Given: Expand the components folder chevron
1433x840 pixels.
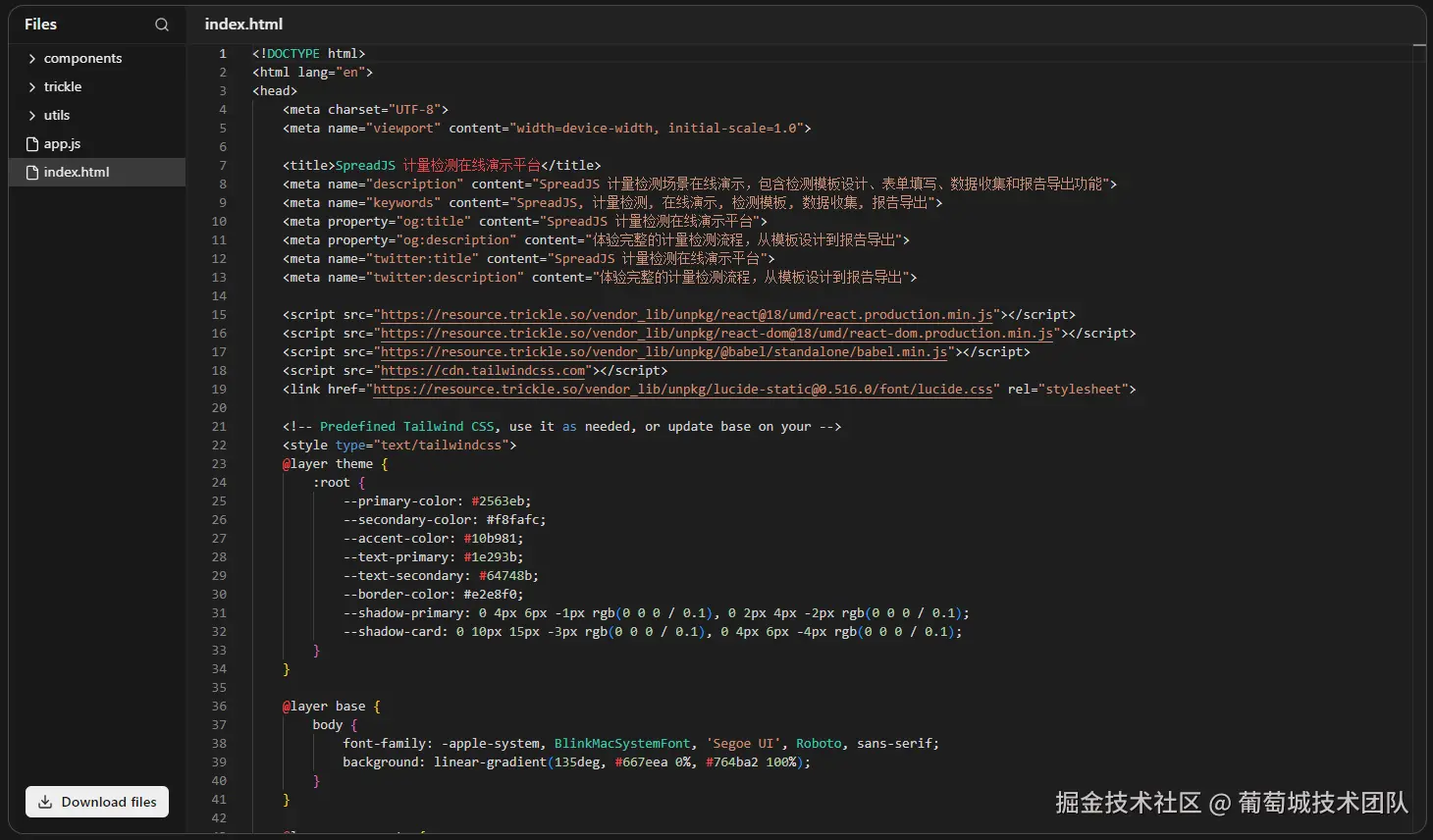Looking at the screenshot, I should 32,59.
